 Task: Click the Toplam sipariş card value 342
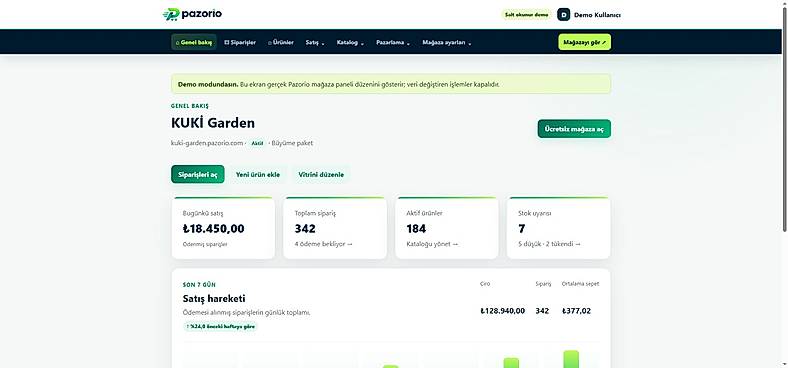tap(305, 229)
